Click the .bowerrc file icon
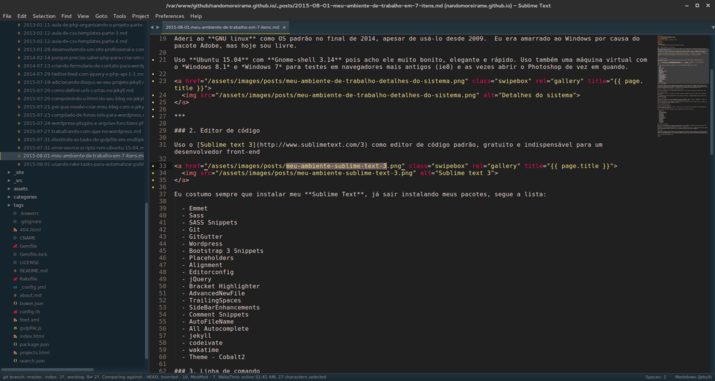 pos(16,213)
